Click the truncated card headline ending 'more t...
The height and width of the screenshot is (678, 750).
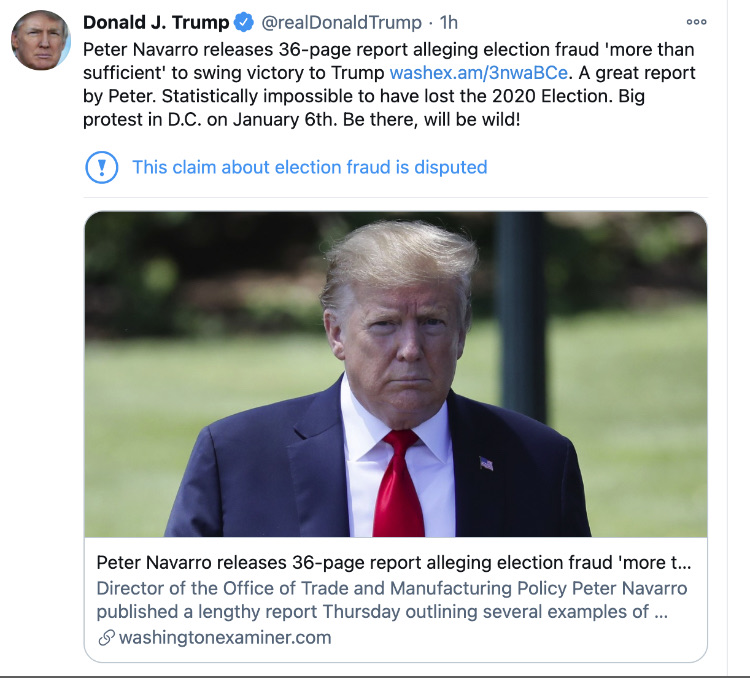(x=392, y=561)
